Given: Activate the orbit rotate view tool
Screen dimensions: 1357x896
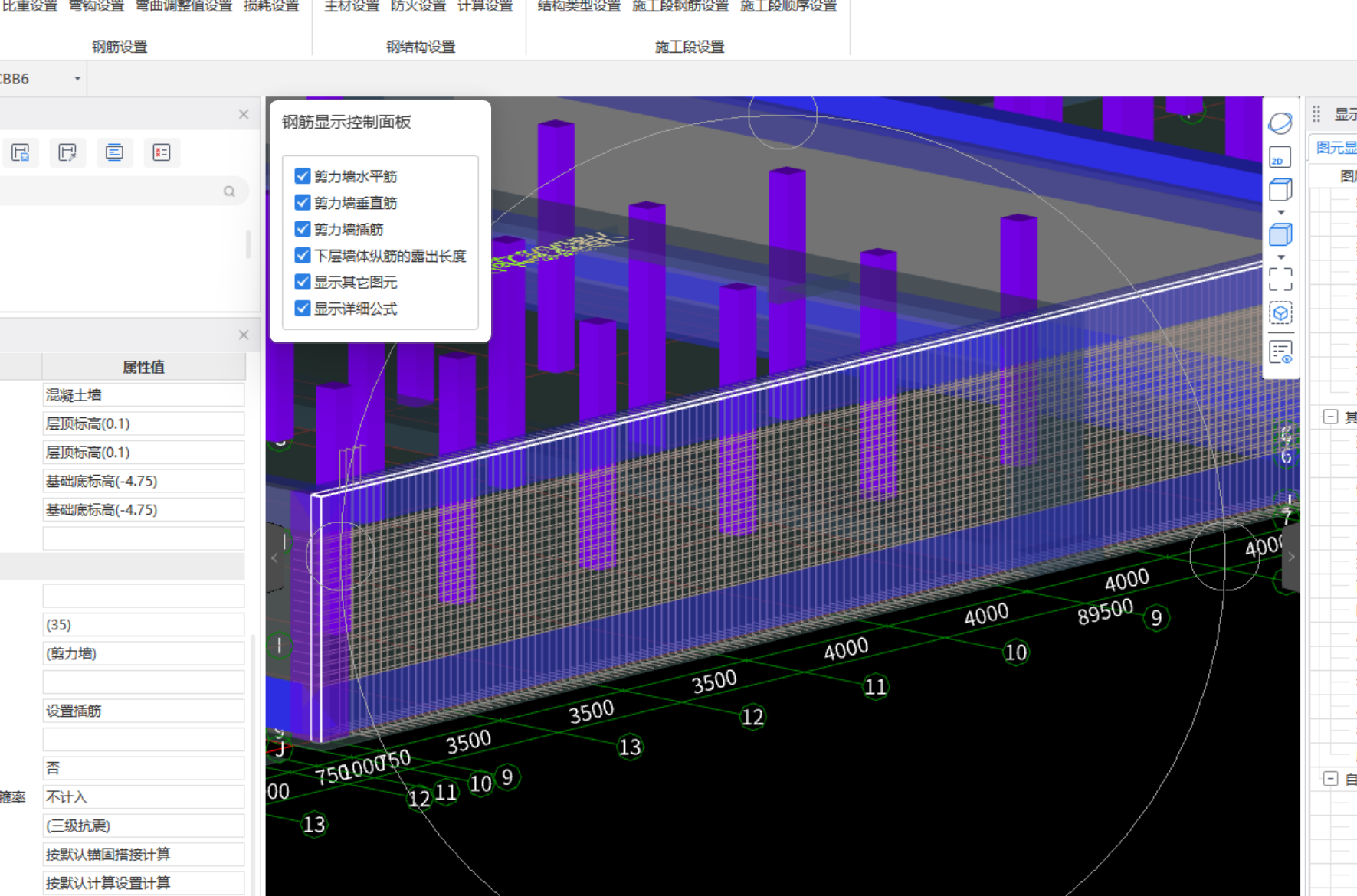Looking at the screenshot, I should (x=1280, y=123).
